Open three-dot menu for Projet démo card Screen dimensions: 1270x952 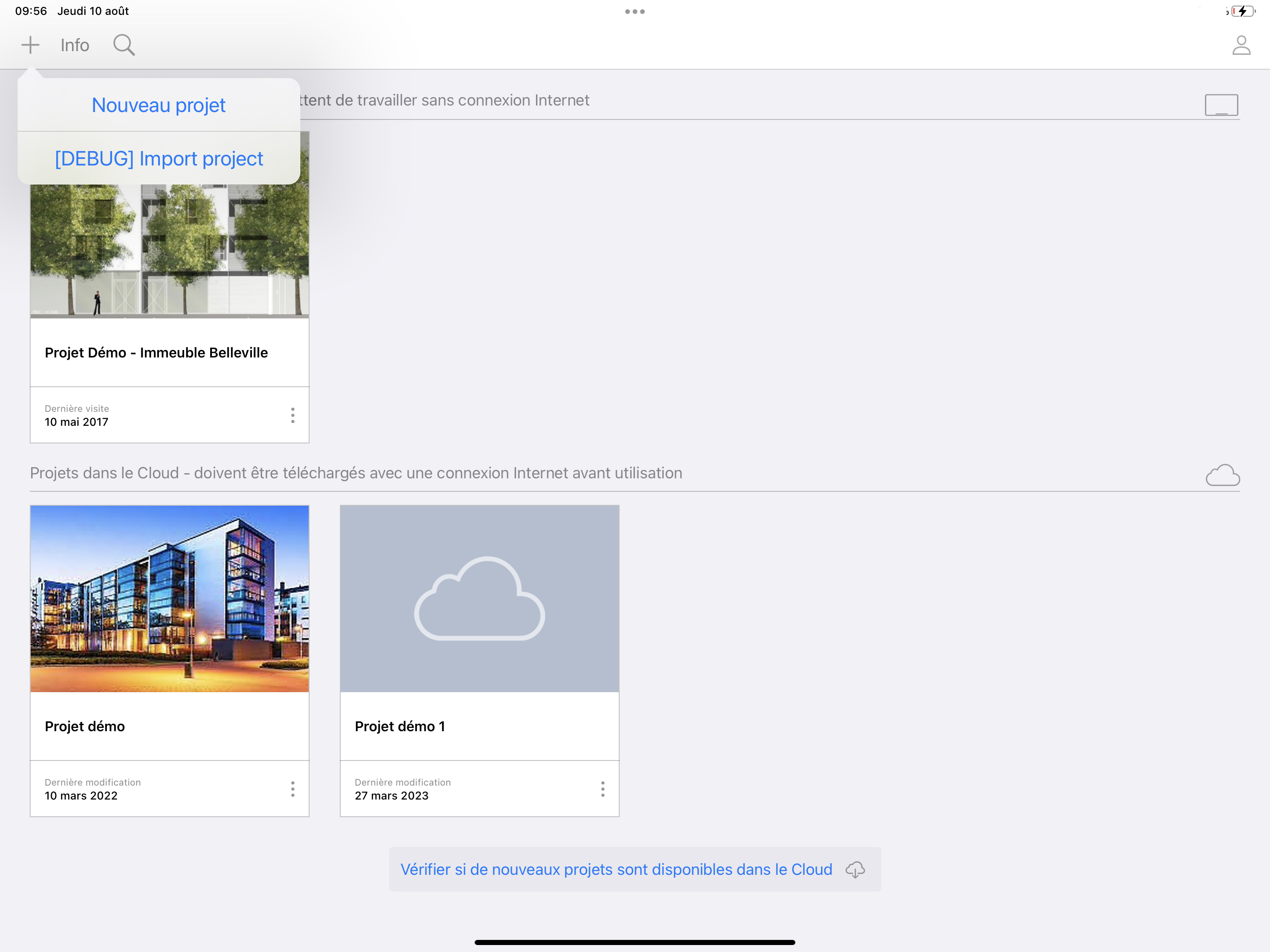(x=293, y=789)
